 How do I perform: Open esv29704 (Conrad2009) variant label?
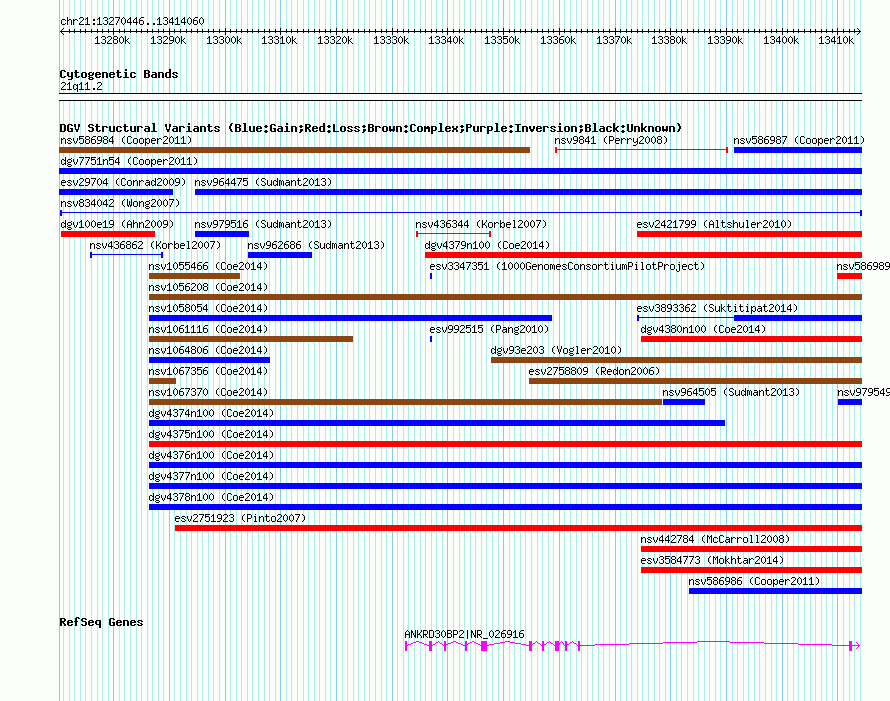[x=123, y=182]
